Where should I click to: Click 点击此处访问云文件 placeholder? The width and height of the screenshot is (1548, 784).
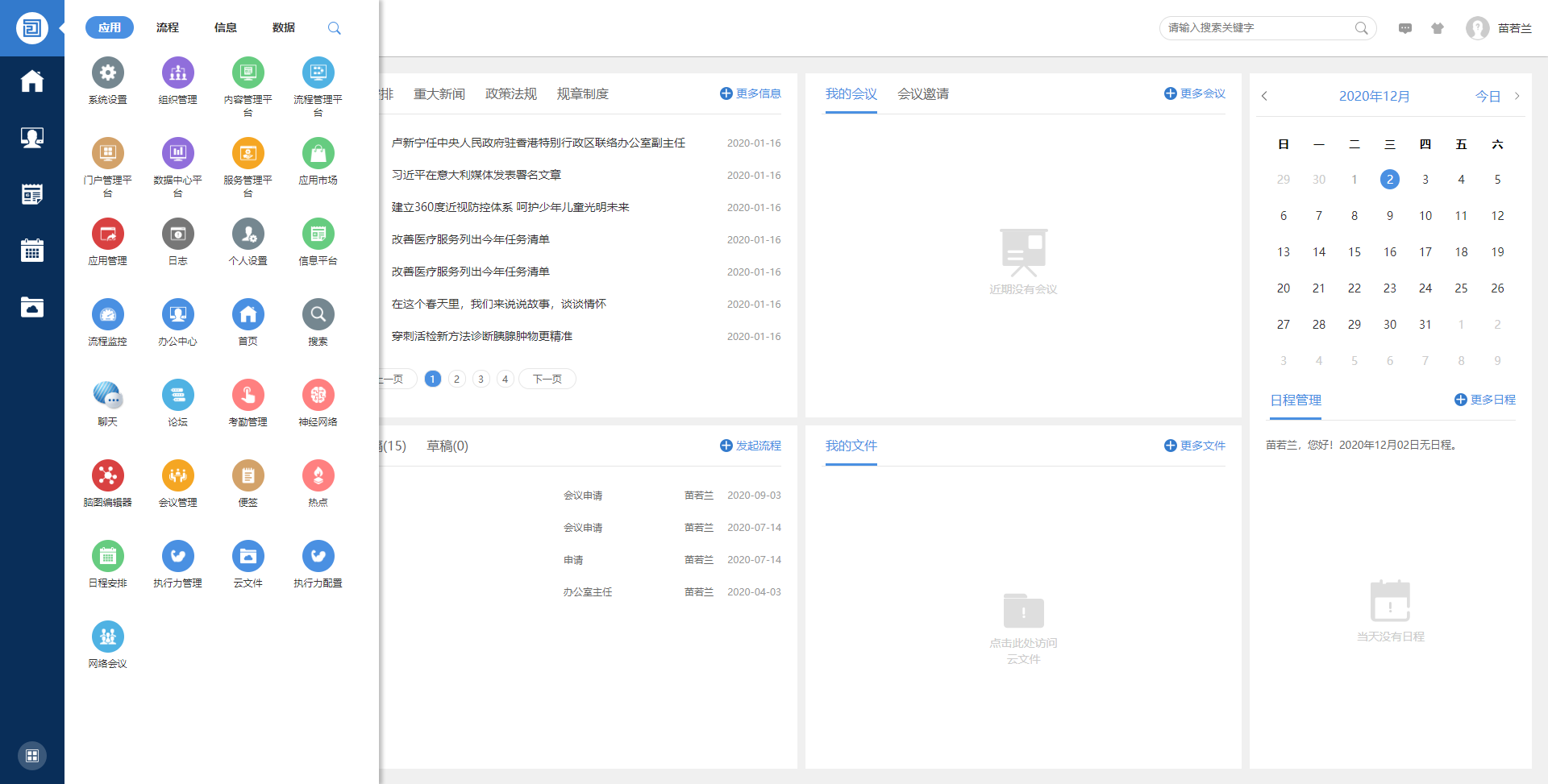pyautogui.click(x=1024, y=630)
